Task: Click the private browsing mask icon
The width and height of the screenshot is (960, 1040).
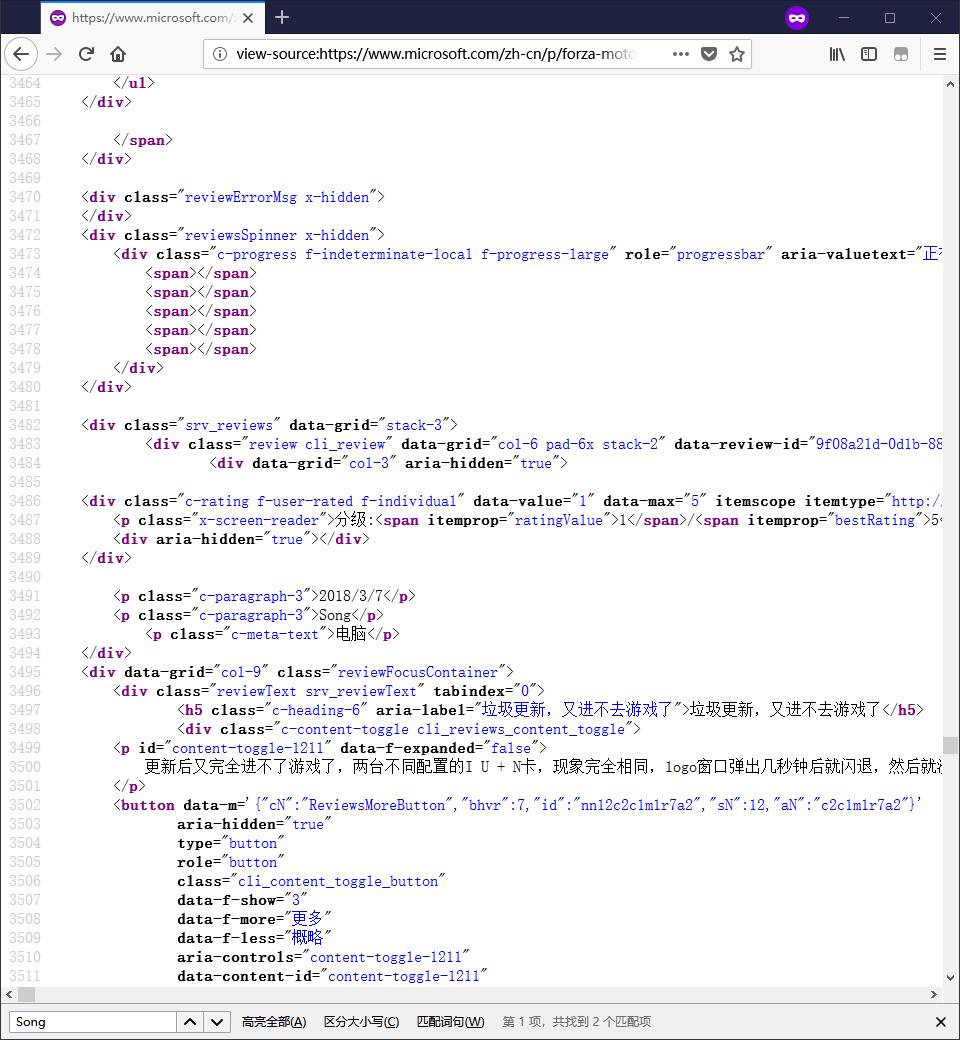Action: [797, 18]
